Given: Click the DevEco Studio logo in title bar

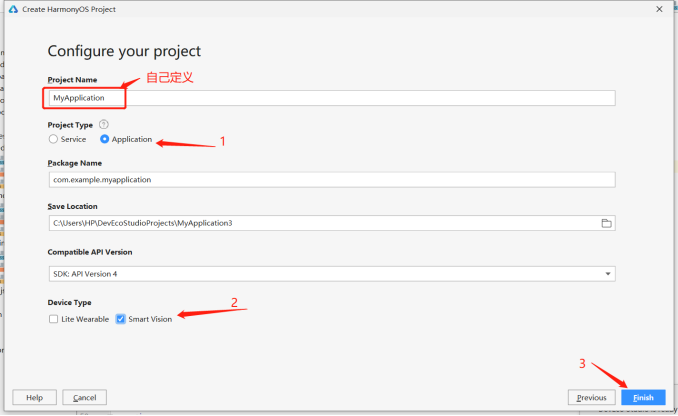Looking at the screenshot, I should pos(13,9).
